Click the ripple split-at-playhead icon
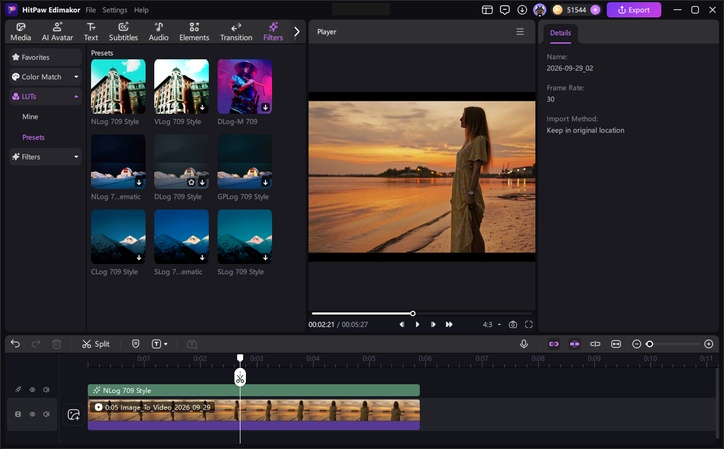 coord(595,344)
